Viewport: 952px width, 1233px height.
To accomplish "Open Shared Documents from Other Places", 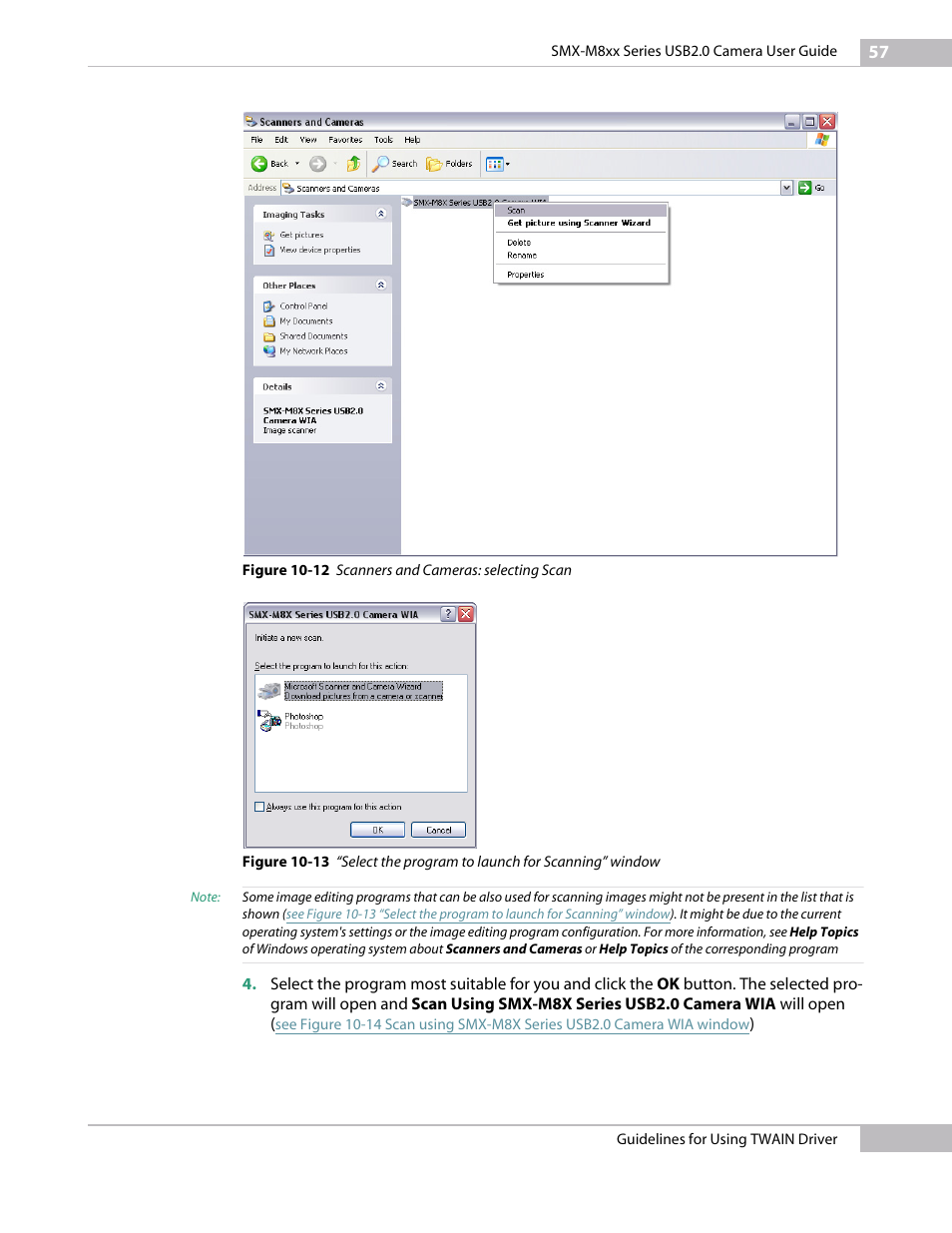I will click(313, 336).
